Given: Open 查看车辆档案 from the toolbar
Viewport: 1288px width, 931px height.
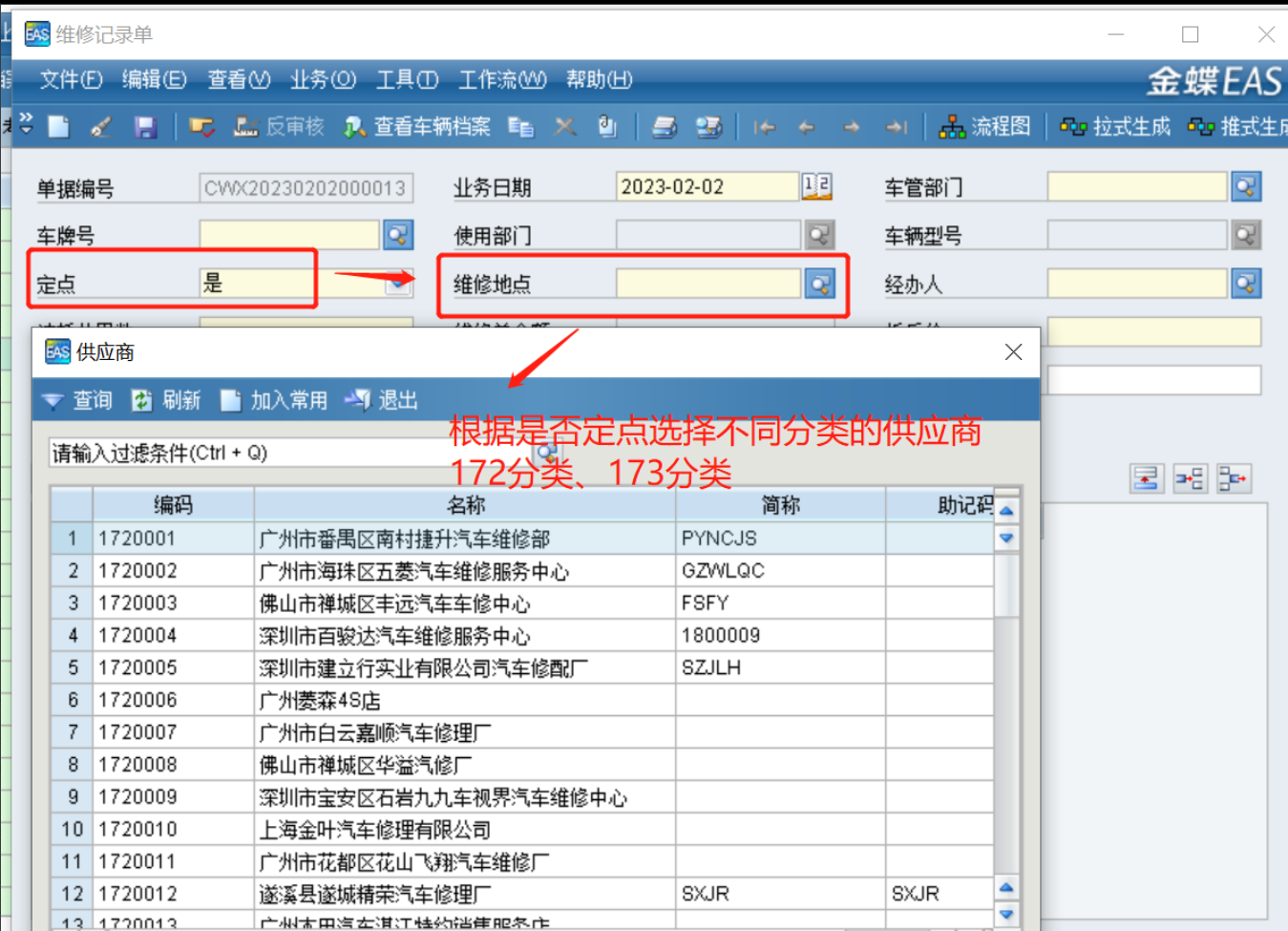Looking at the screenshot, I should (x=418, y=127).
